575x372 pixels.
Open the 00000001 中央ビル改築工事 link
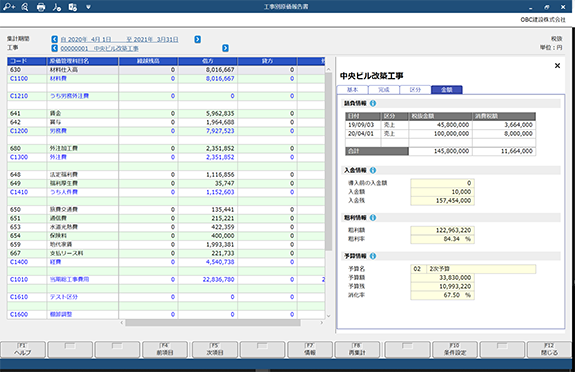coord(99,48)
